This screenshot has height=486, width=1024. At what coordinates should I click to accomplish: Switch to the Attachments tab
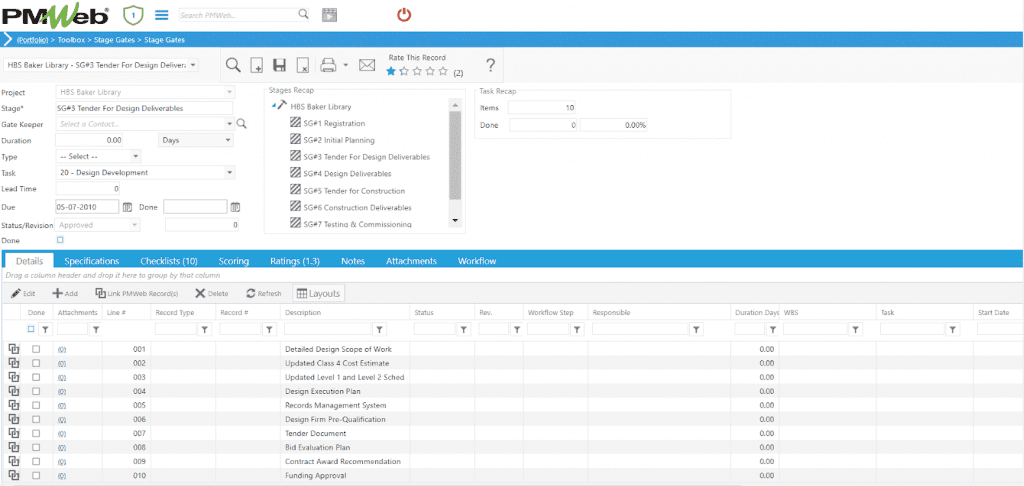[x=411, y=261]
